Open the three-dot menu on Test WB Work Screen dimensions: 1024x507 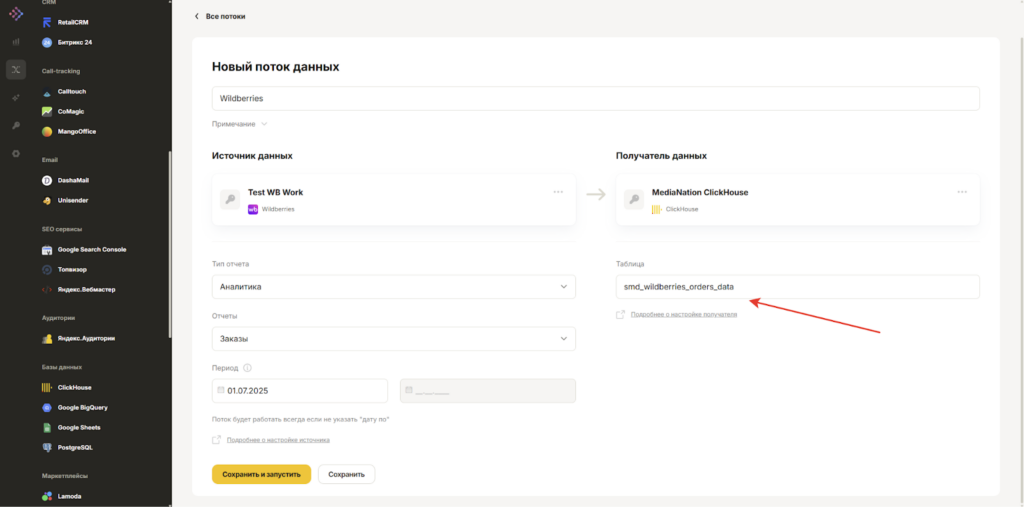558,192
